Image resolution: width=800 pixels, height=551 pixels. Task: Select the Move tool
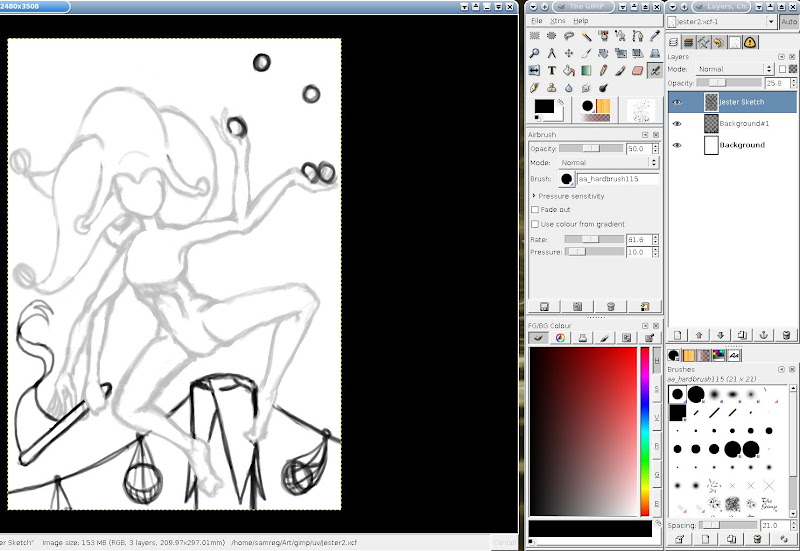pyautogui.click(x=569, y=53)
